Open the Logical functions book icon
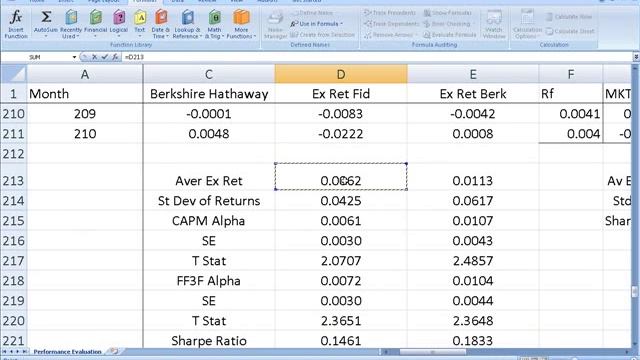Image resolution: width=640 pixels, height=360 pixels. pyautogui.click(x=119, y=17)
